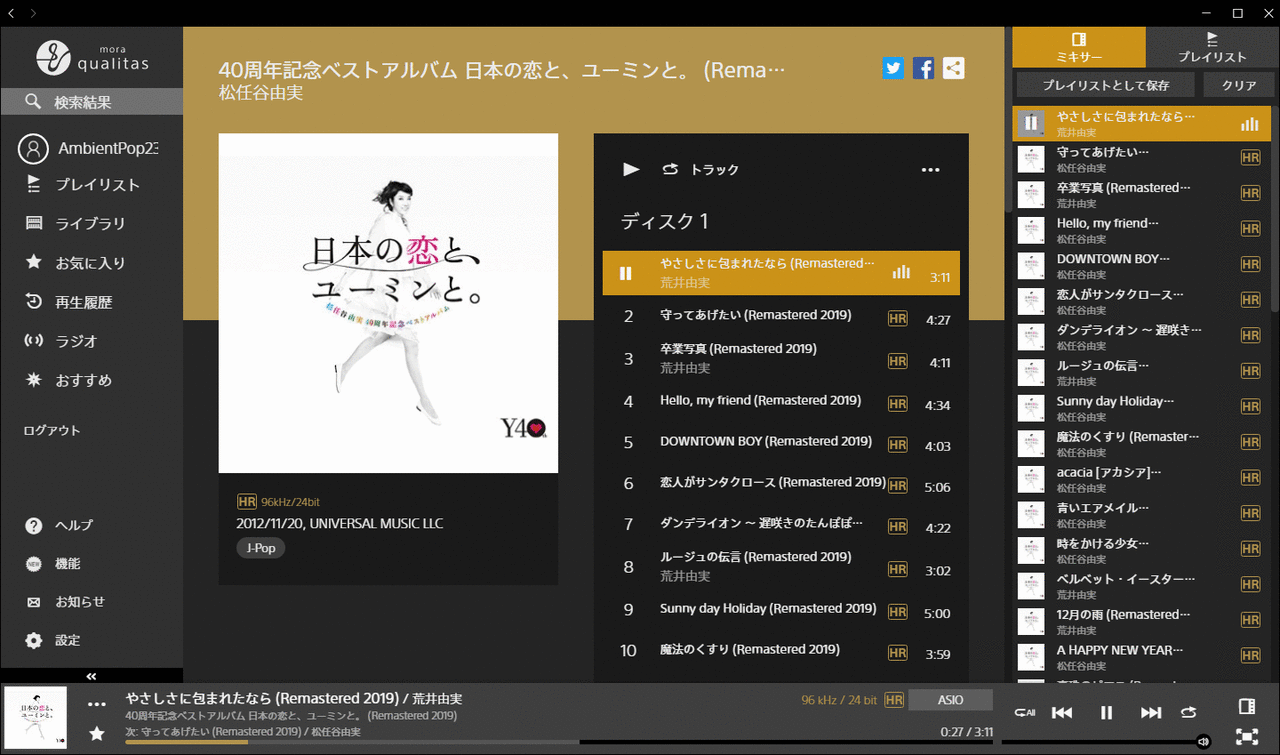
Task: Seek within the playback progress bar
Action: pos(560,742)
